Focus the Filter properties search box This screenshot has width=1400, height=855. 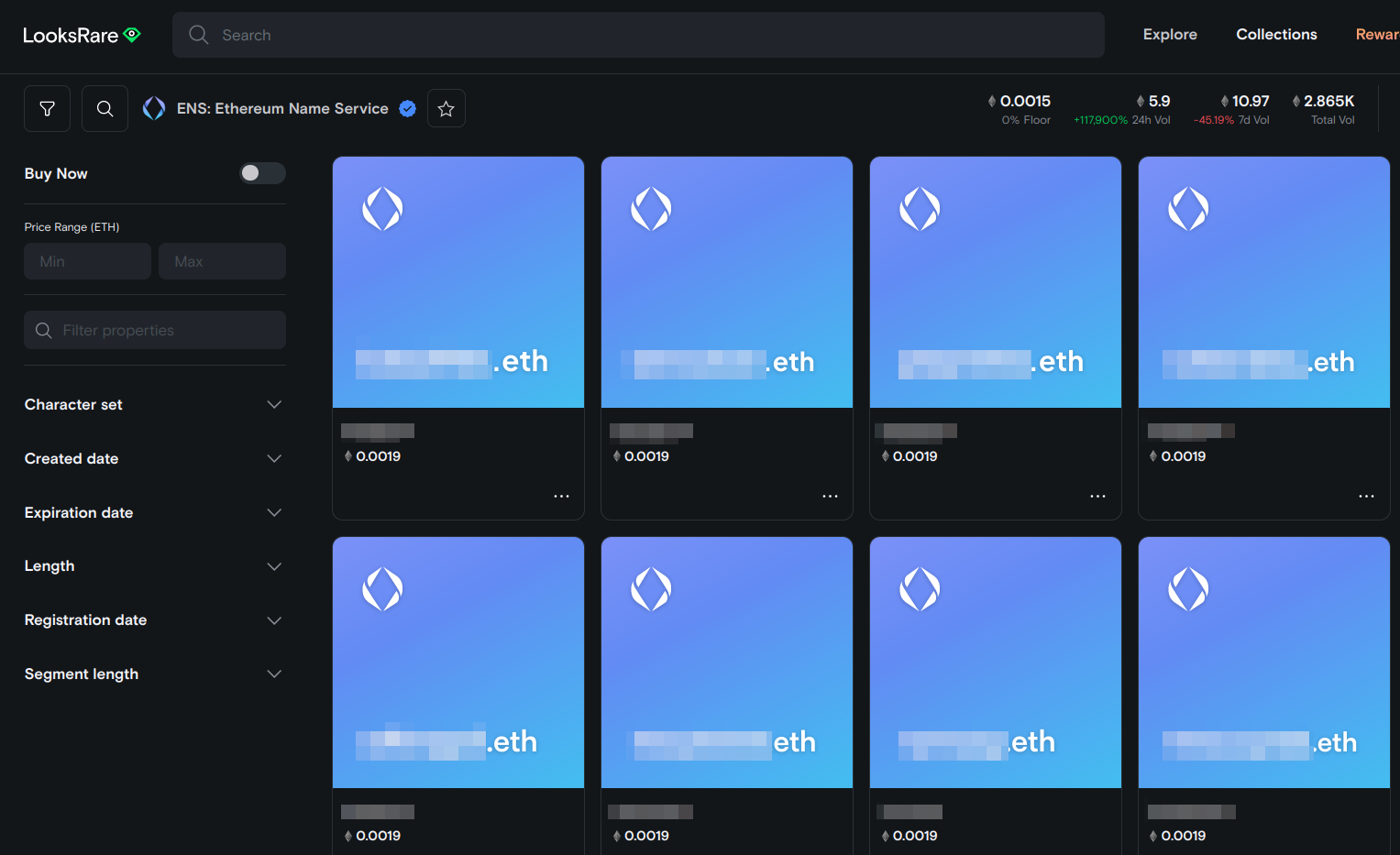(155, 330)
